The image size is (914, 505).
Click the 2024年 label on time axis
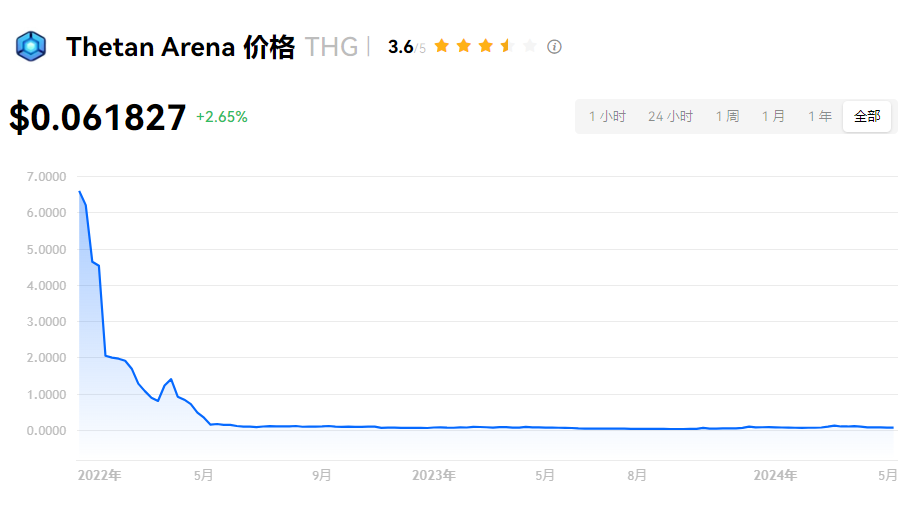(x=775, y=475)
